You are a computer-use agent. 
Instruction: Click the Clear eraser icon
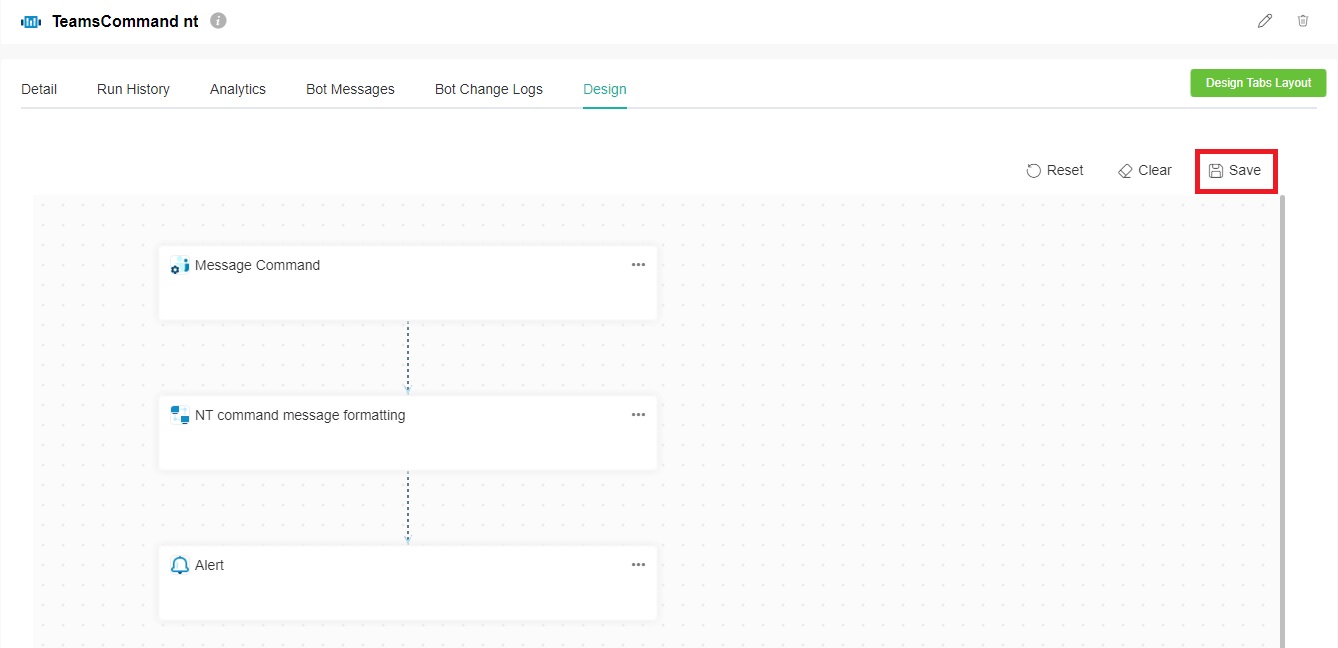pyautogui.click(x=1125, y=171)
